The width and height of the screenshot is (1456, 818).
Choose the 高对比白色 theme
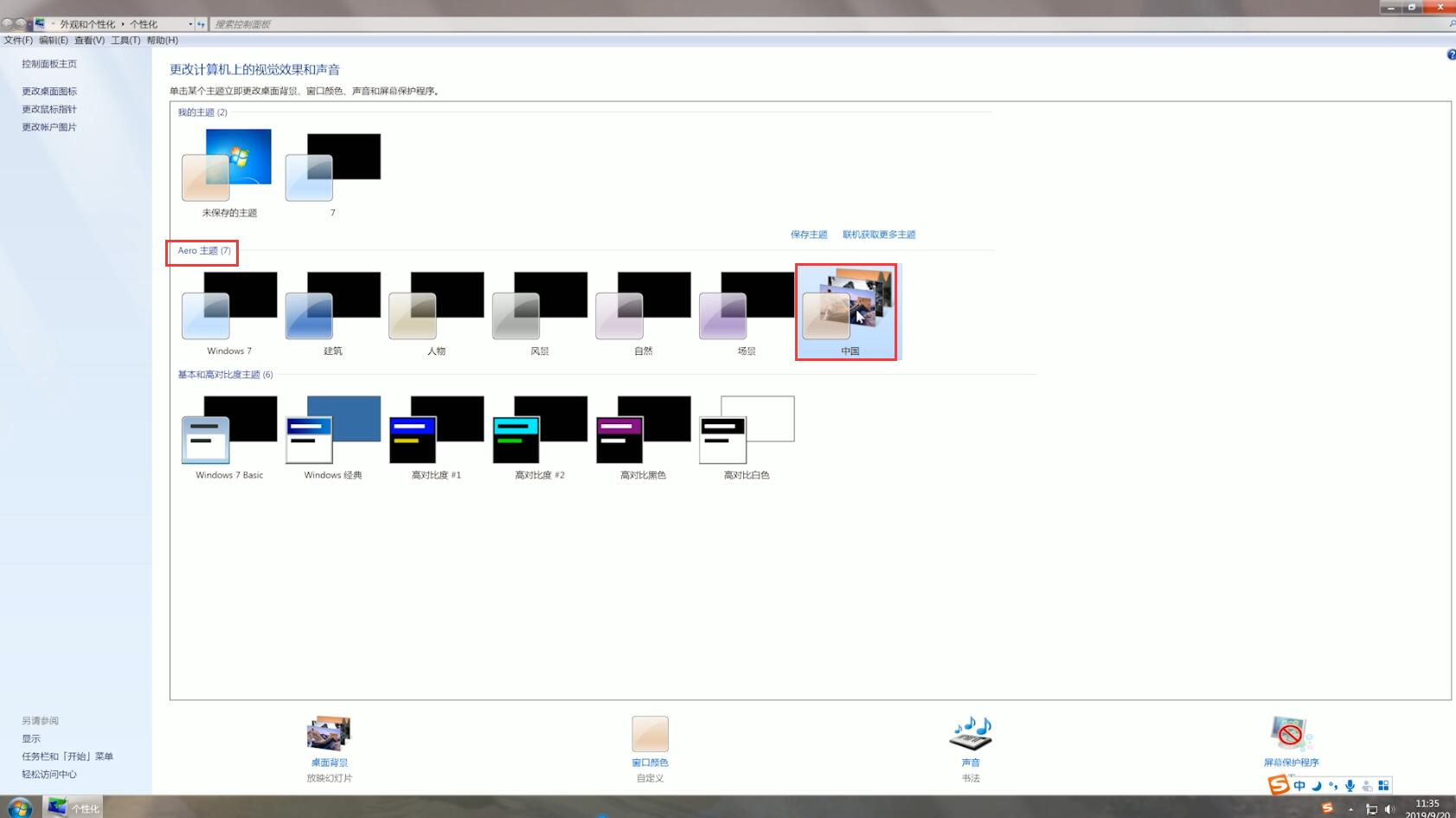(x=747, y=436)
